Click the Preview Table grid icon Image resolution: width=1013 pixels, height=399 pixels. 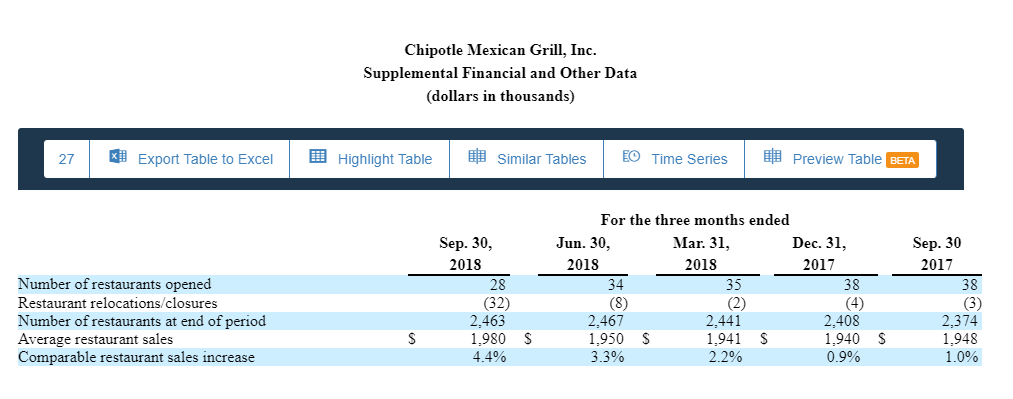772,159
